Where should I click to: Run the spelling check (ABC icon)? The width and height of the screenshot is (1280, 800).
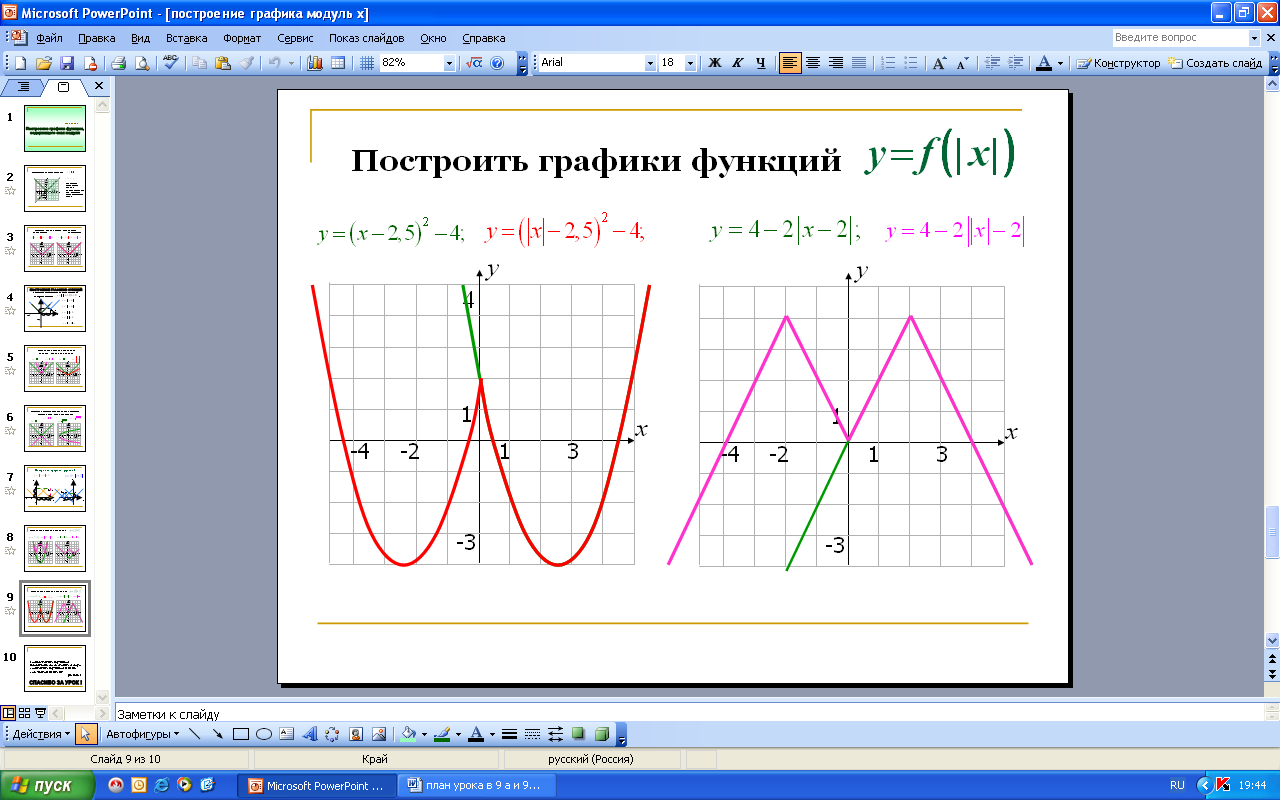tap(171, 62)
